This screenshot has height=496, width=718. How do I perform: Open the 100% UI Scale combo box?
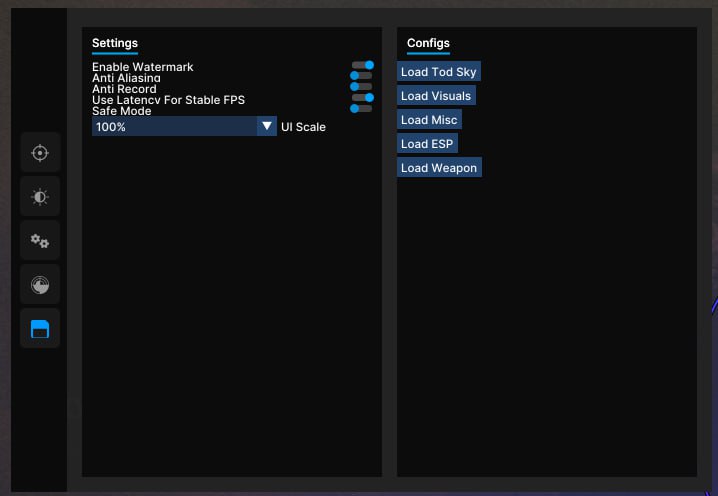[174, 127]
